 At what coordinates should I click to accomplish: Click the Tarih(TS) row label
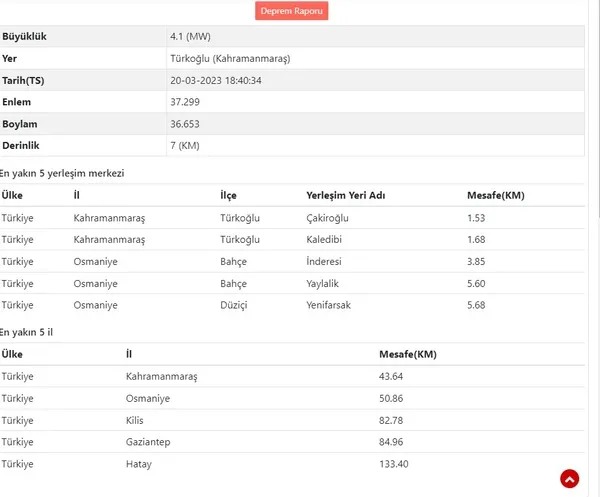(23, 81)
